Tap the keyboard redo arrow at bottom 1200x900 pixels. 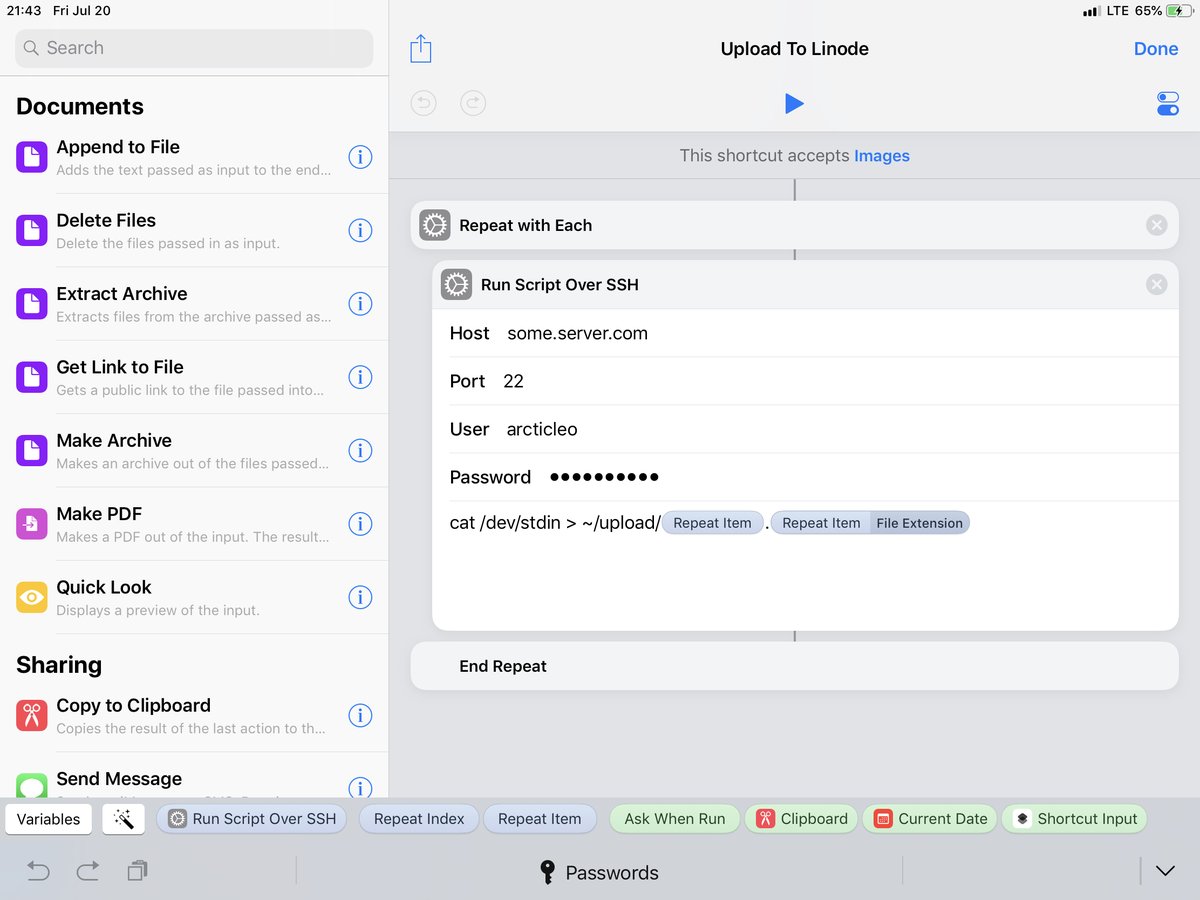tap(88, 872)
